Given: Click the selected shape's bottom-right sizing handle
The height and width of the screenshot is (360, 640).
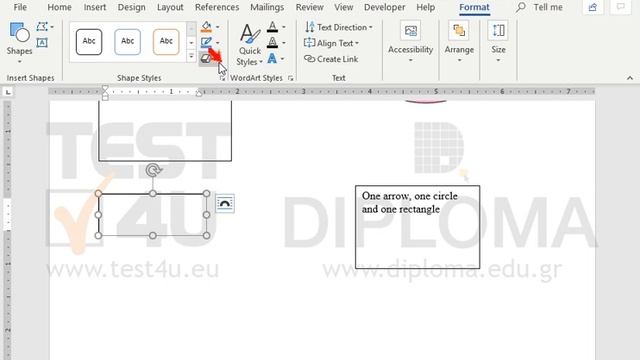Looking at the screenshot, I should (206, 236).
